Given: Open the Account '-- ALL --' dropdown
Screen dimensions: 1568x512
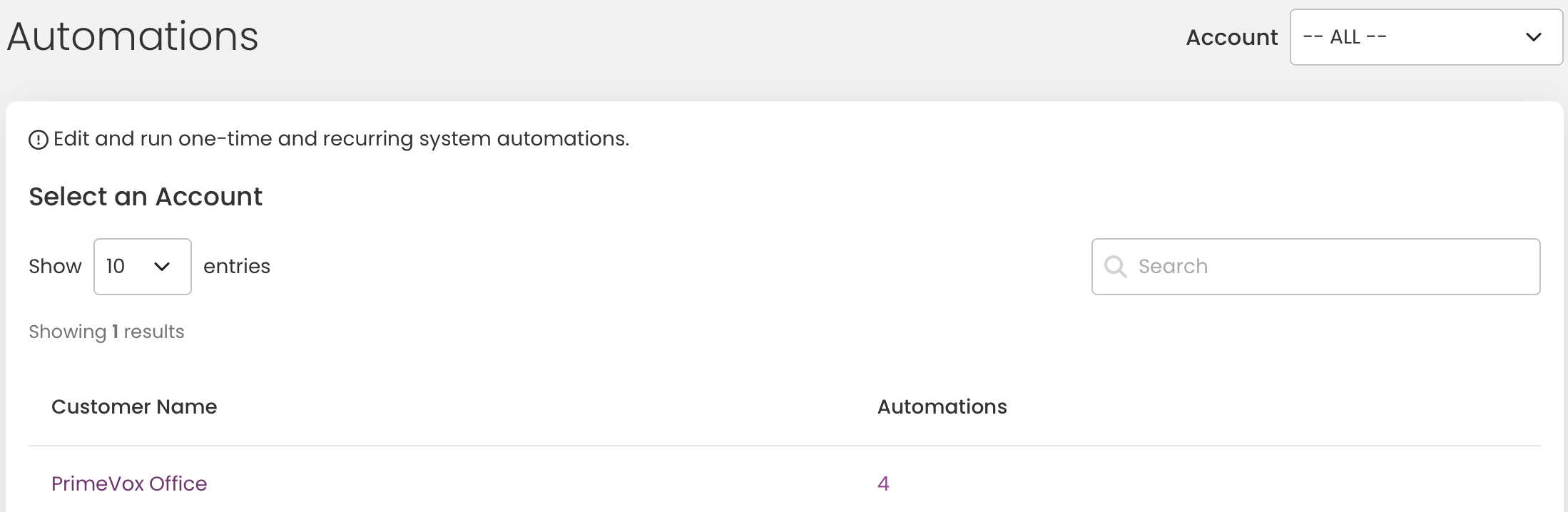Looking at the screenshot, I should click(x=1426, y=37).
